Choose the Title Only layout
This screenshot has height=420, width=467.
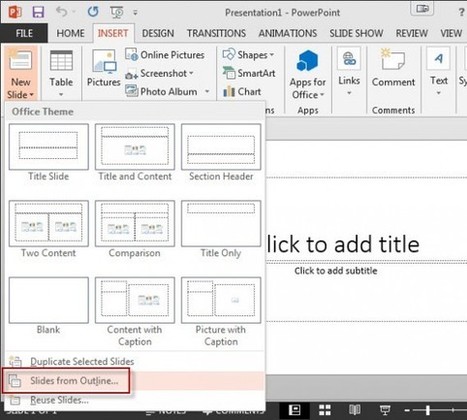tap(221, 224)
